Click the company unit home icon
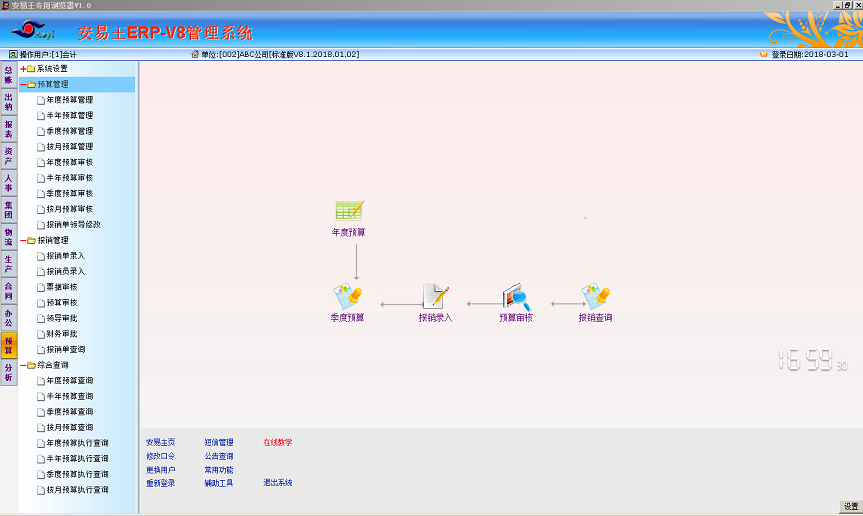The image size is (863, 516). pos(195,54)
